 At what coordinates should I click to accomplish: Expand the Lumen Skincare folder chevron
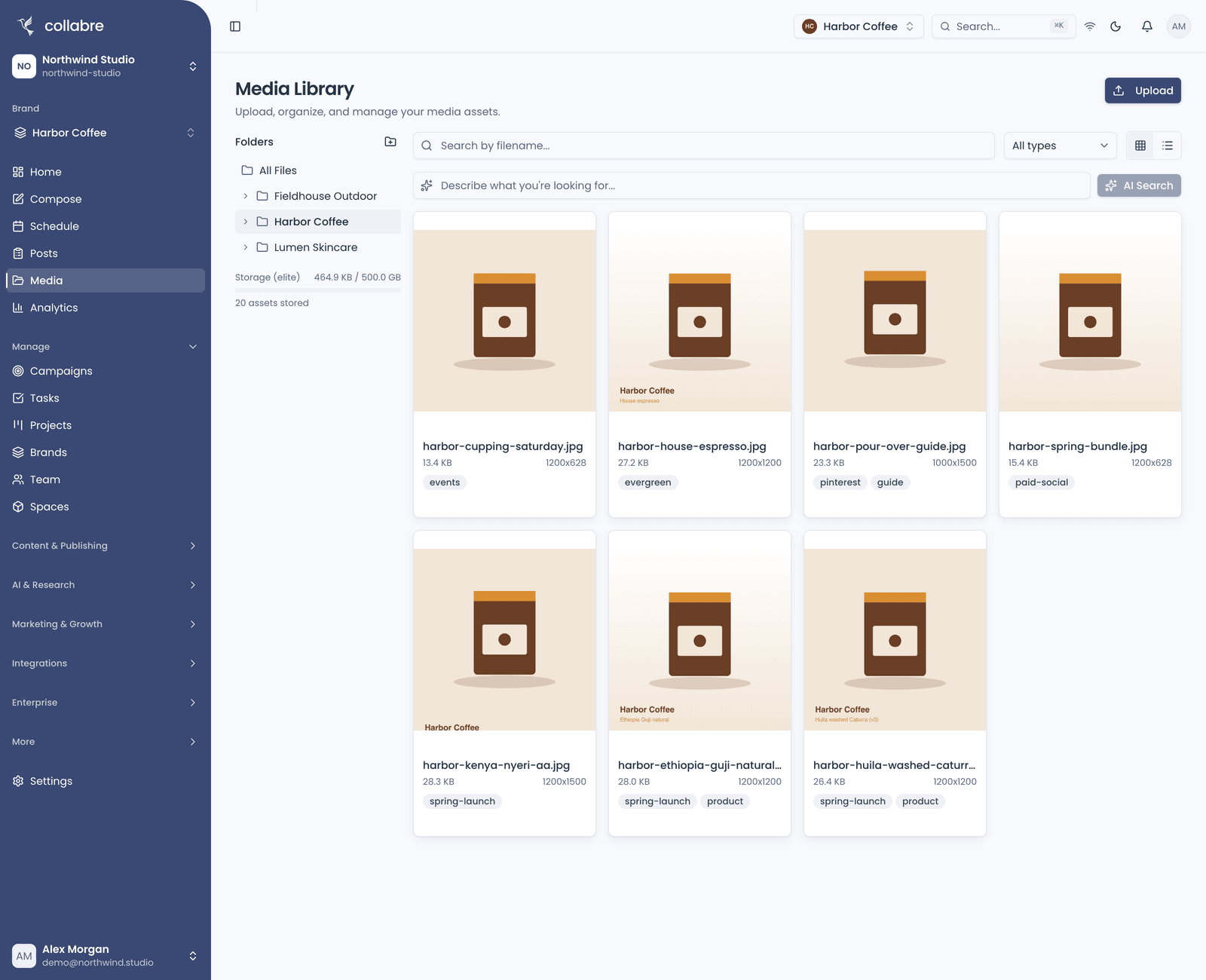pyautogui.click(x=246, y=247)
